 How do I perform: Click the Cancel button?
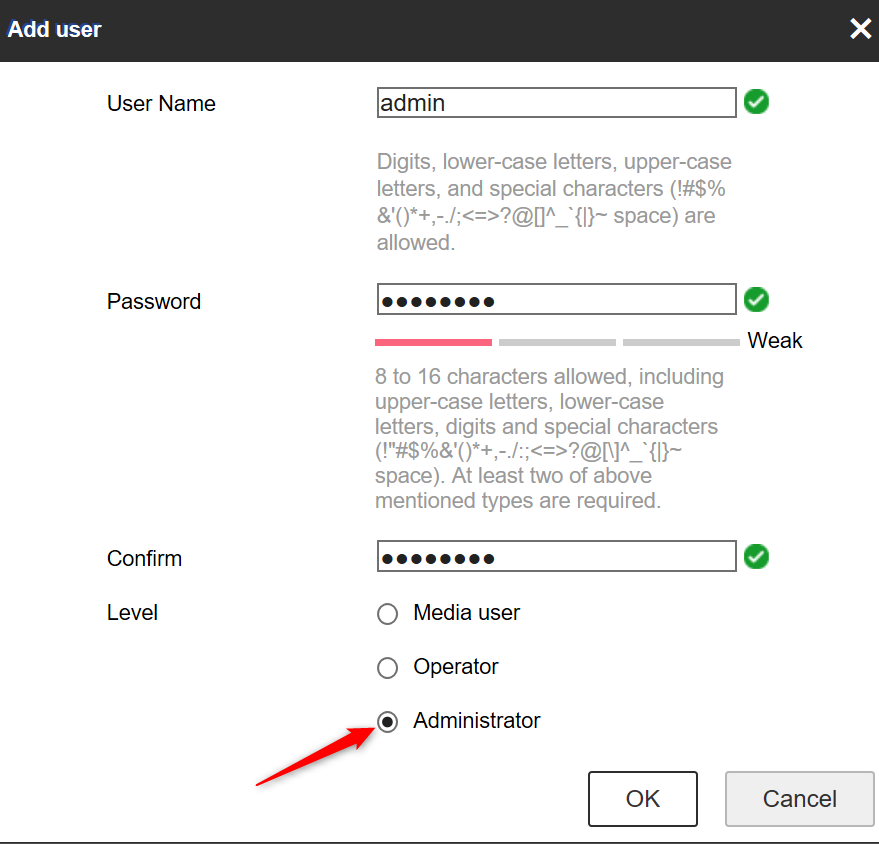pos(799,798)
